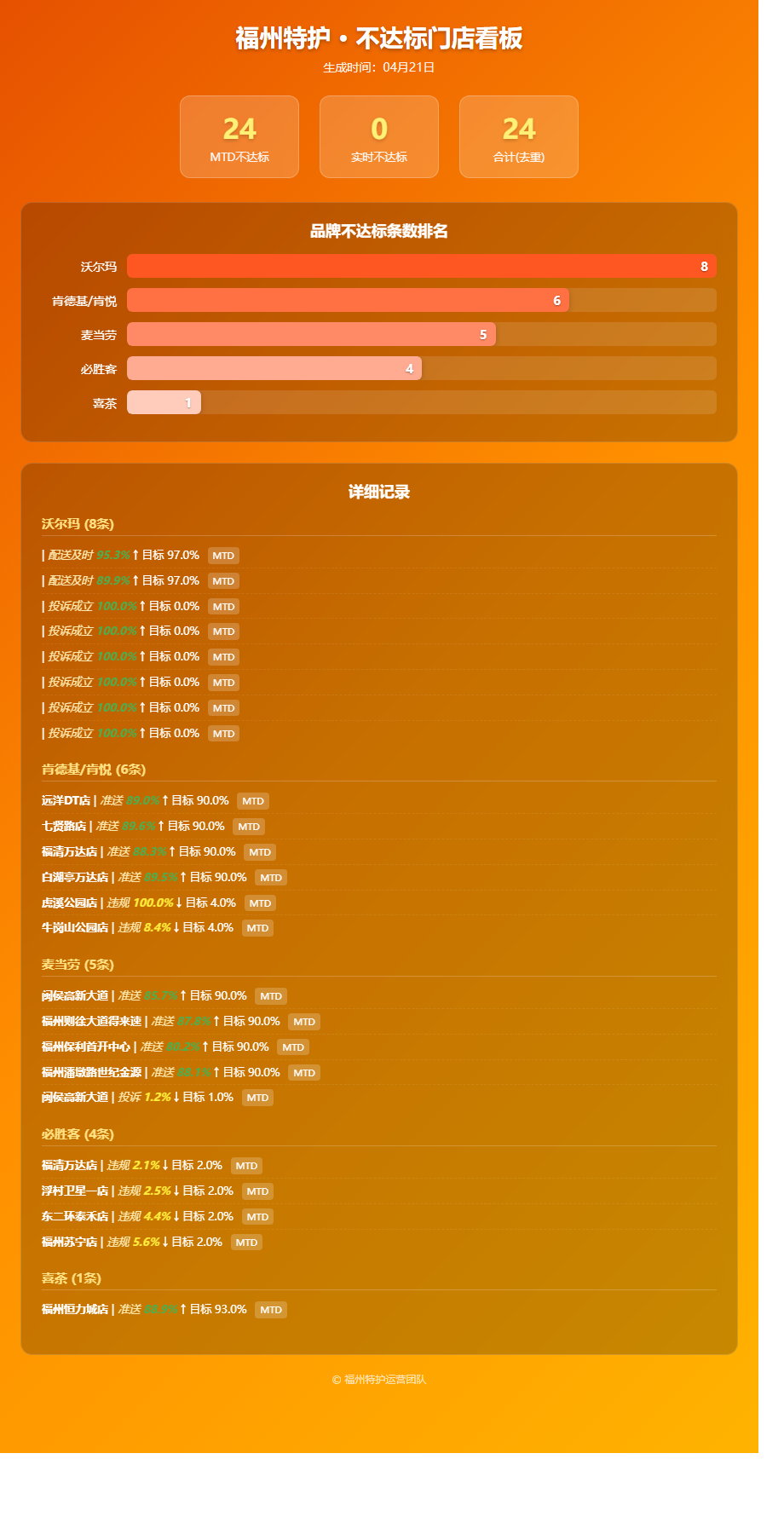Open the 福州苏宁店 record

[x=379, y=1243]
